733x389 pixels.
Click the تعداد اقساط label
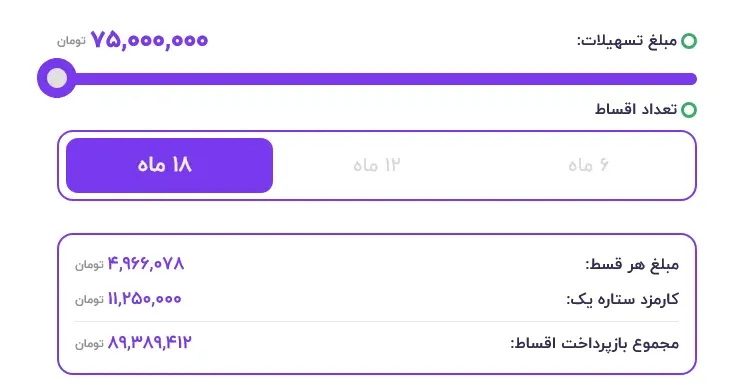(x=636, y=109)
